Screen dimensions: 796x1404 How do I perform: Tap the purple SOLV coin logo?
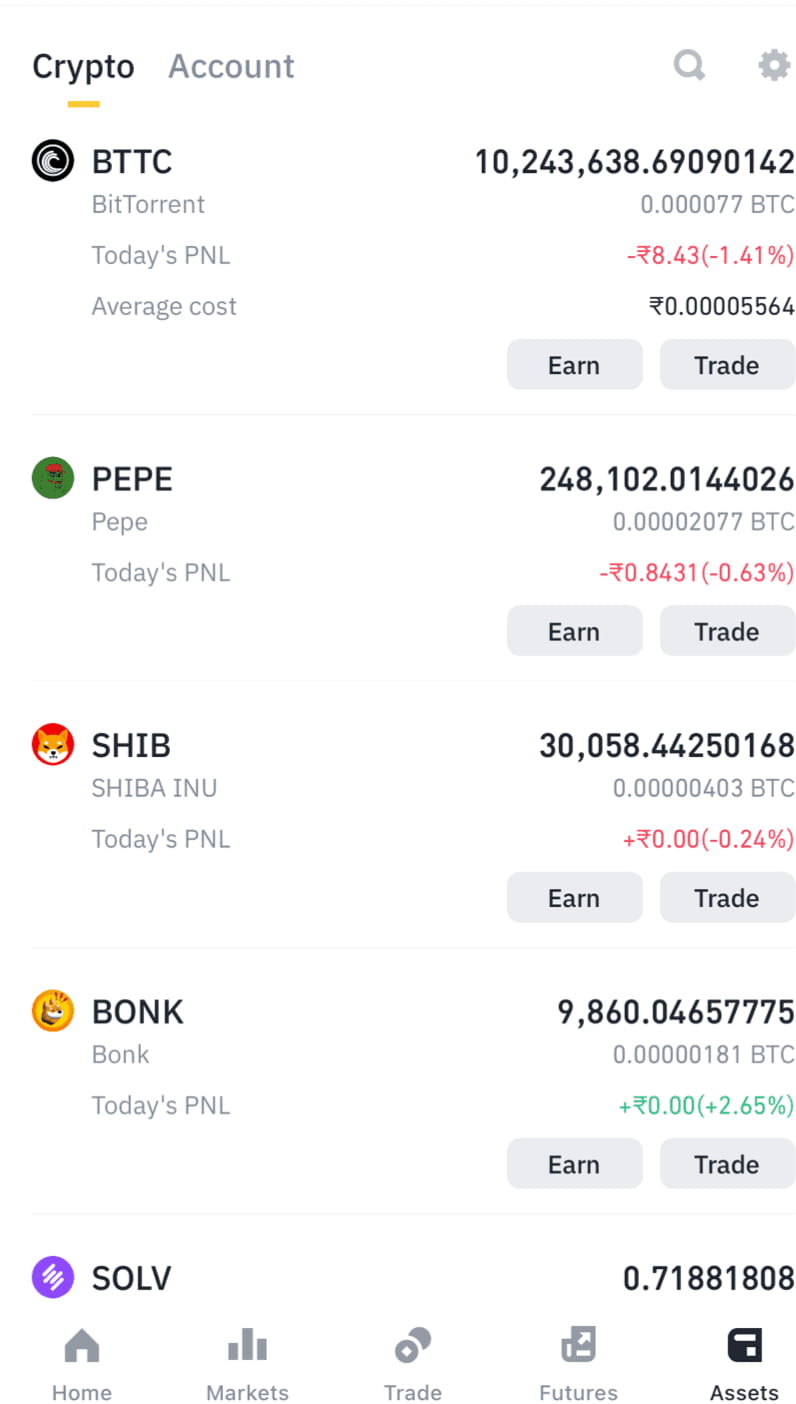pyautogui.click(x=53, y=1277)
